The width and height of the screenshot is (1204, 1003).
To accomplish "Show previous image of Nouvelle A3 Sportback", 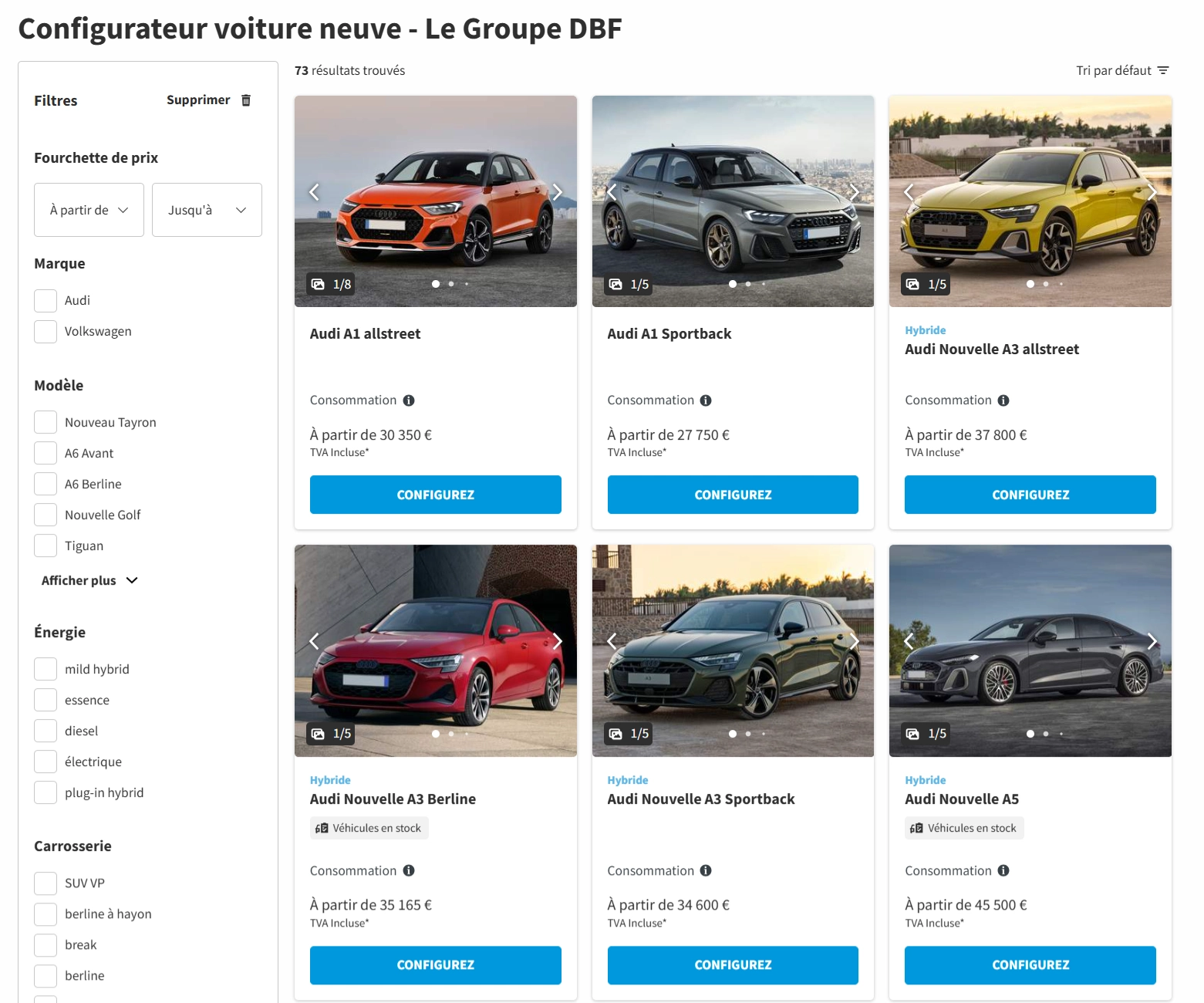I will (x=612, y=641).
